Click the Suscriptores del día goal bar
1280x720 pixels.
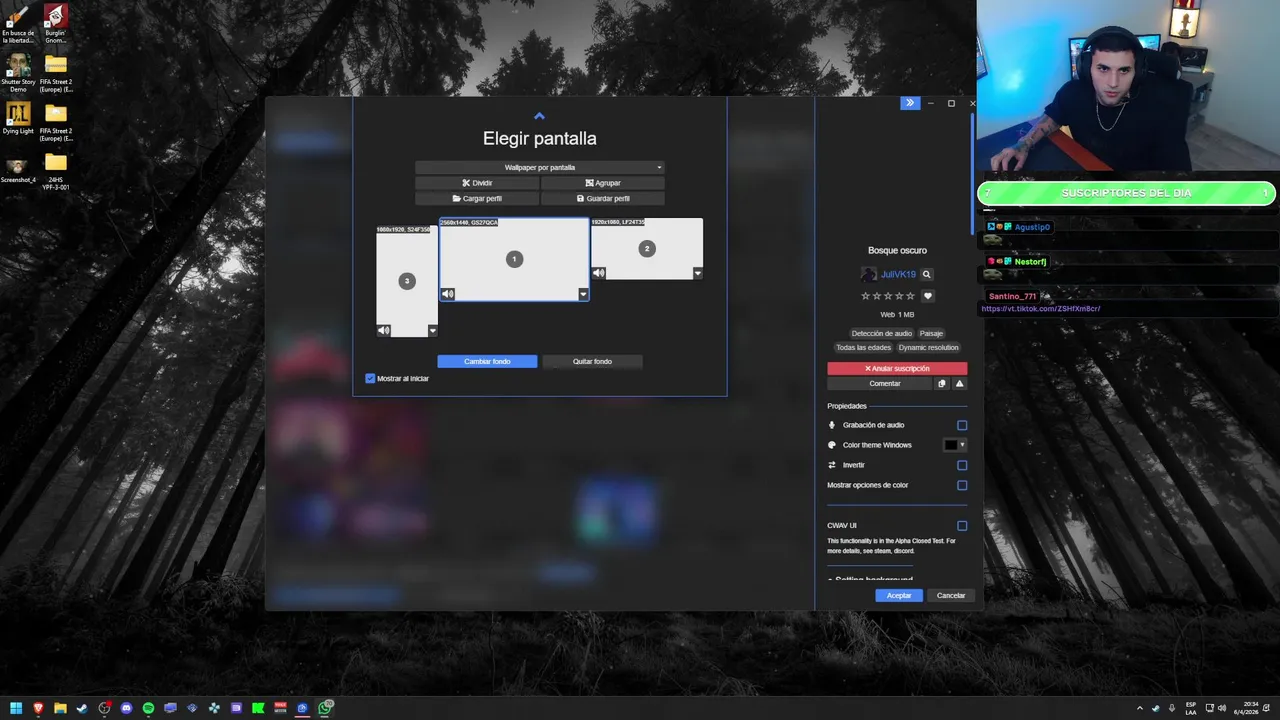point(1126,193)
